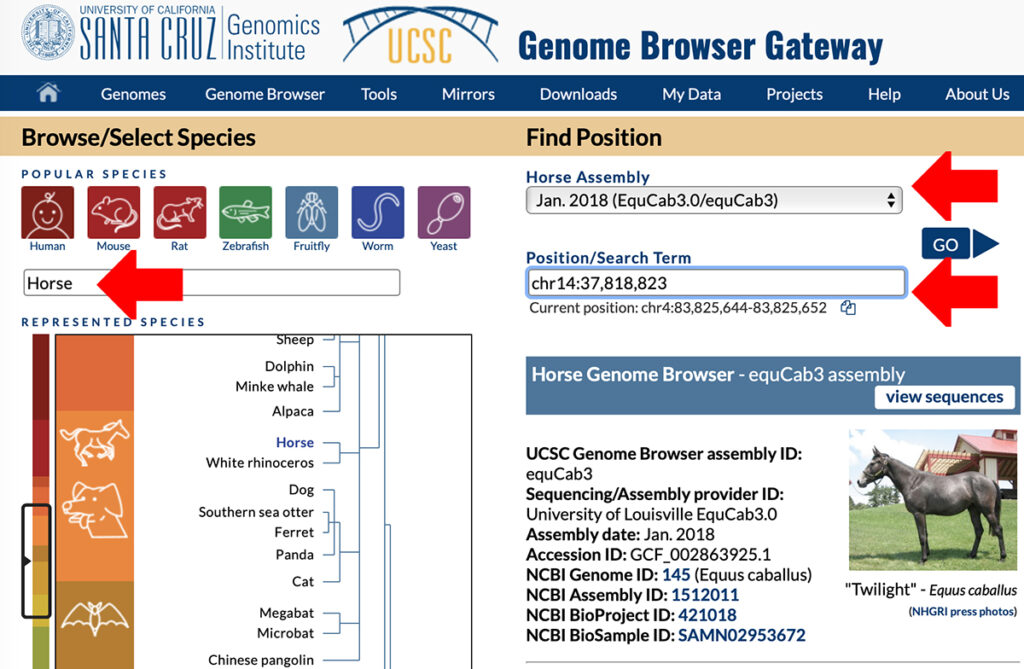1024x669 pixels.
Task: Copy the current position to clipboard
Action: [x=848, y=308]
